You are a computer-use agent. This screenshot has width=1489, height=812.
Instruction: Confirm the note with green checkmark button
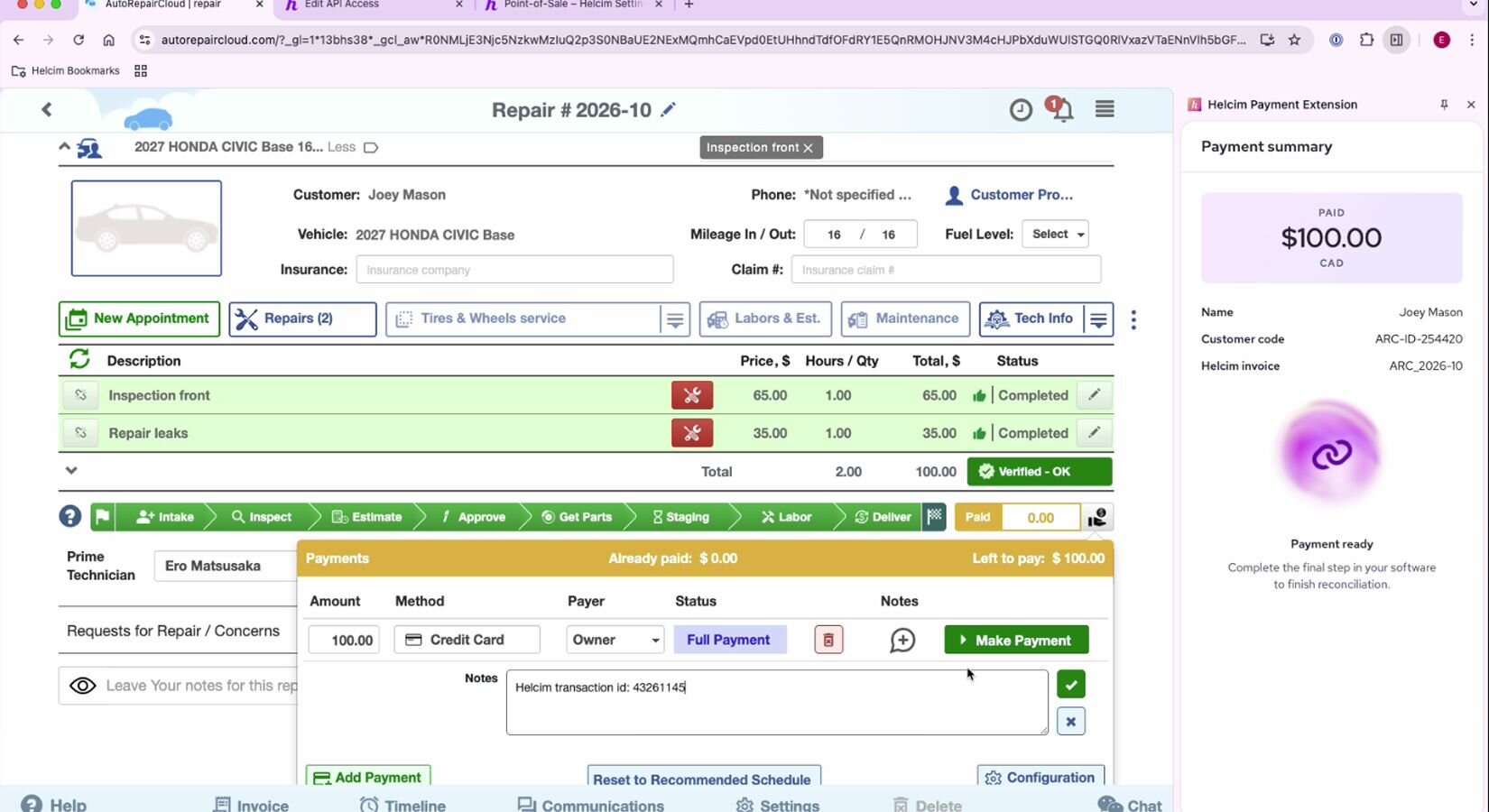[x=1070, y=685]
